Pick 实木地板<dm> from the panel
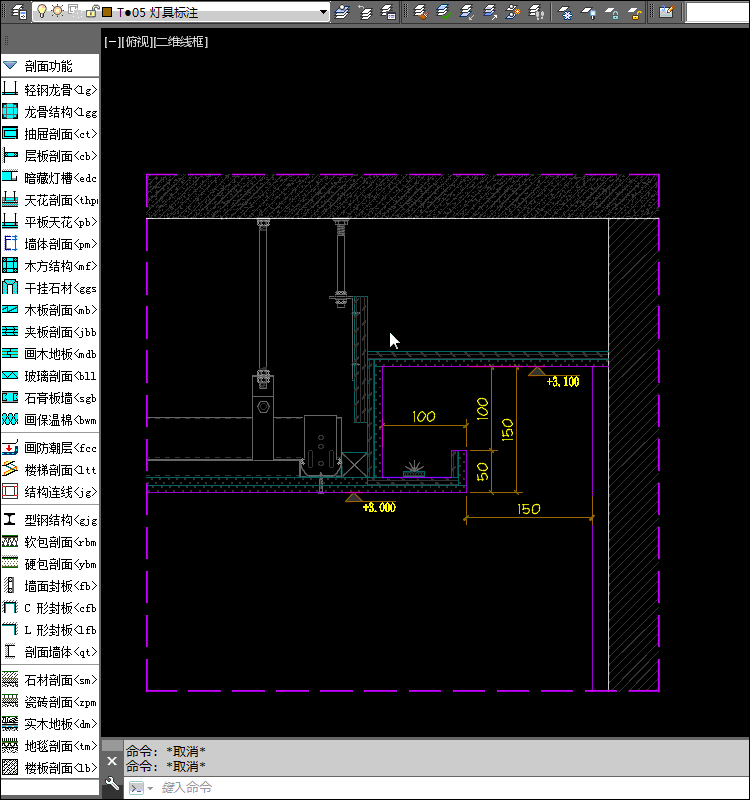Viewport: 750px width, 800px height. [50, 724]
